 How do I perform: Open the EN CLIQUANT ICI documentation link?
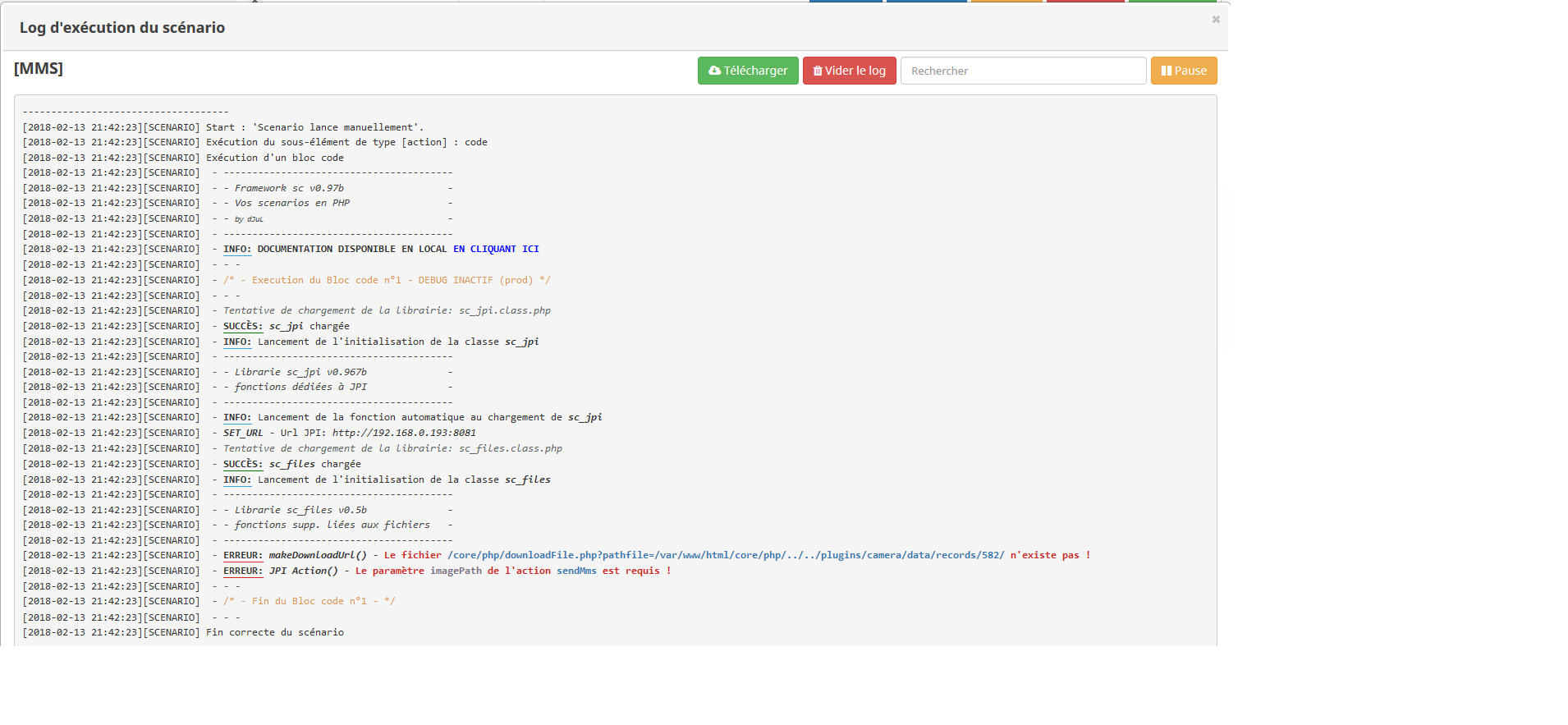[x=496, y=249]
